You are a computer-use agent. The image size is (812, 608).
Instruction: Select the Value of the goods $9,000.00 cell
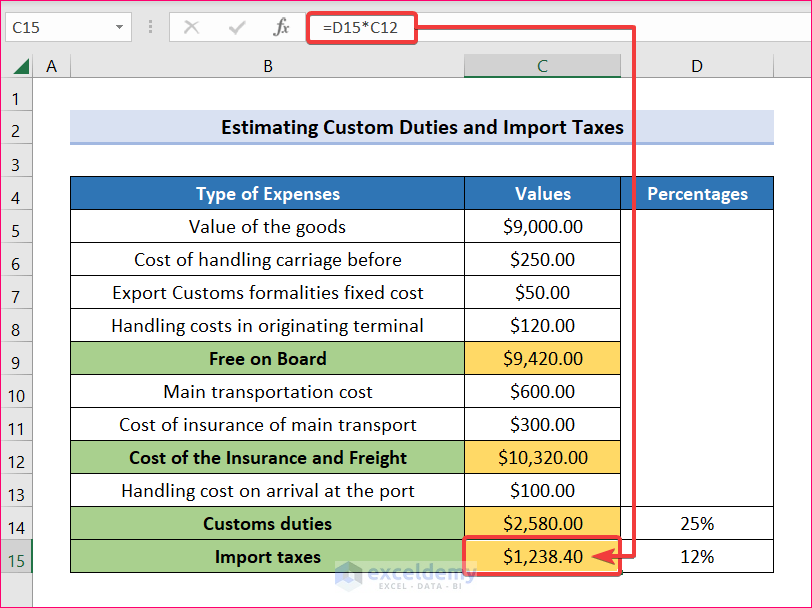542,227
